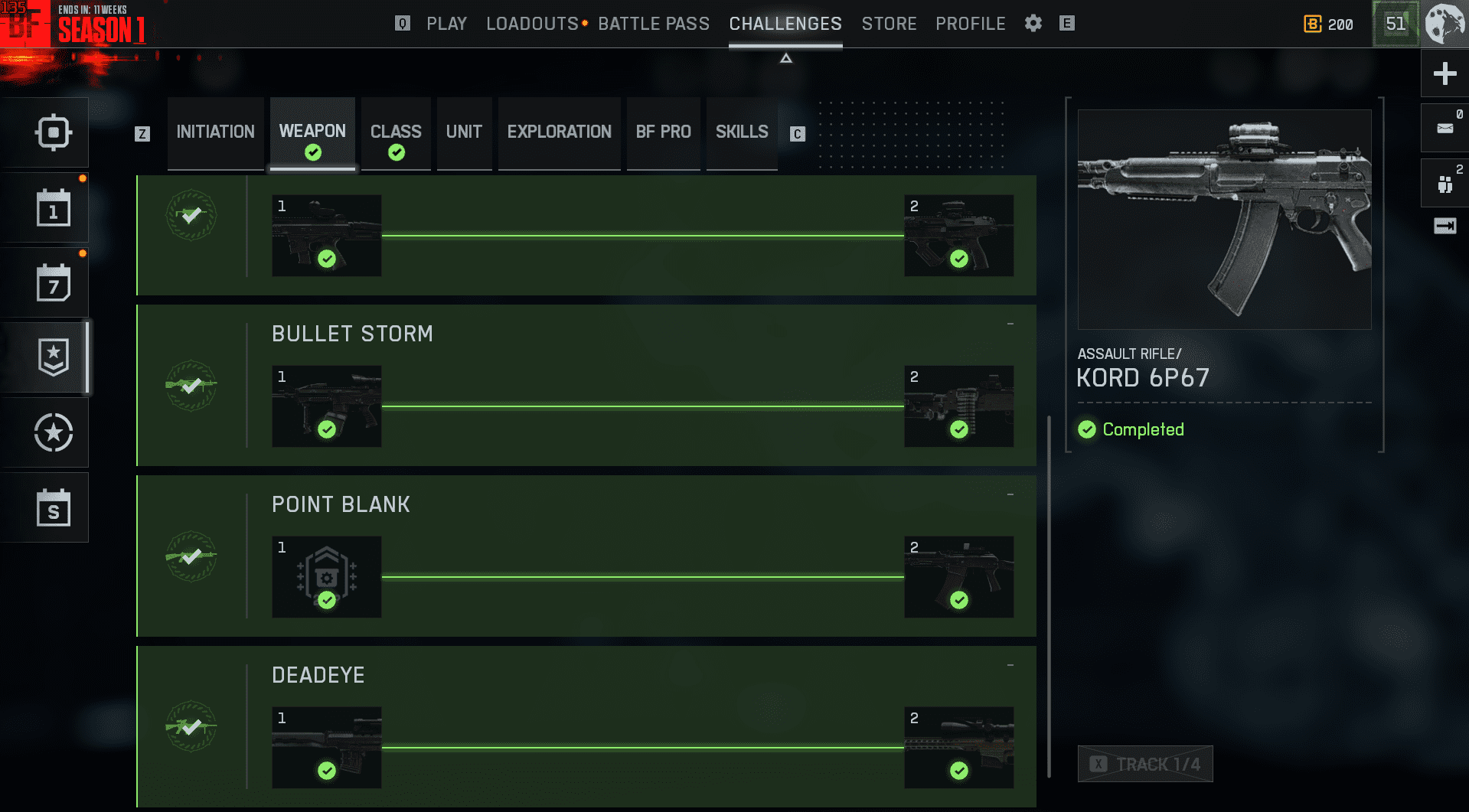
Task: Open the squad members icon
Action: (1445, 184)
